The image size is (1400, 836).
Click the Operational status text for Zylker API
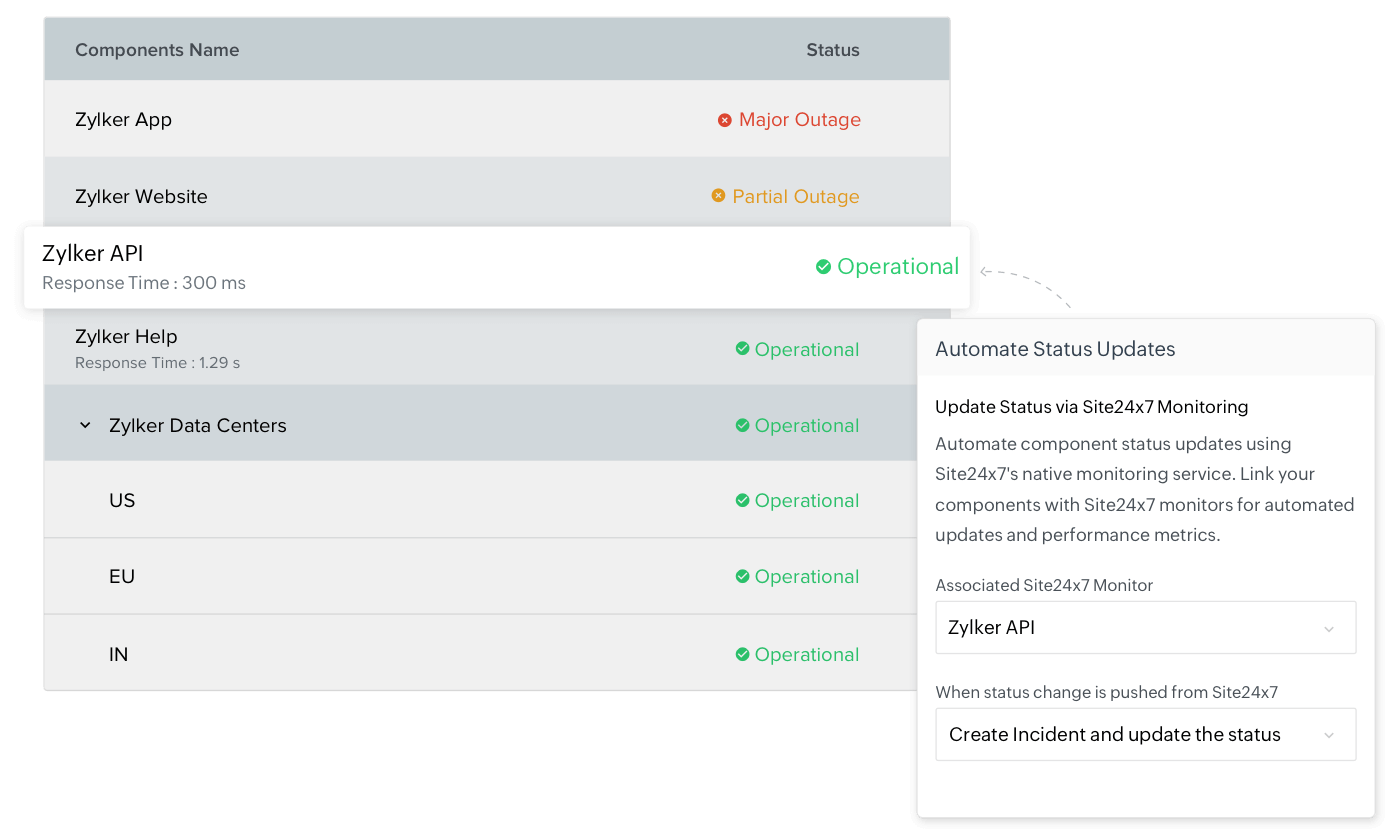pyautogui.click(x=898, y=266)
